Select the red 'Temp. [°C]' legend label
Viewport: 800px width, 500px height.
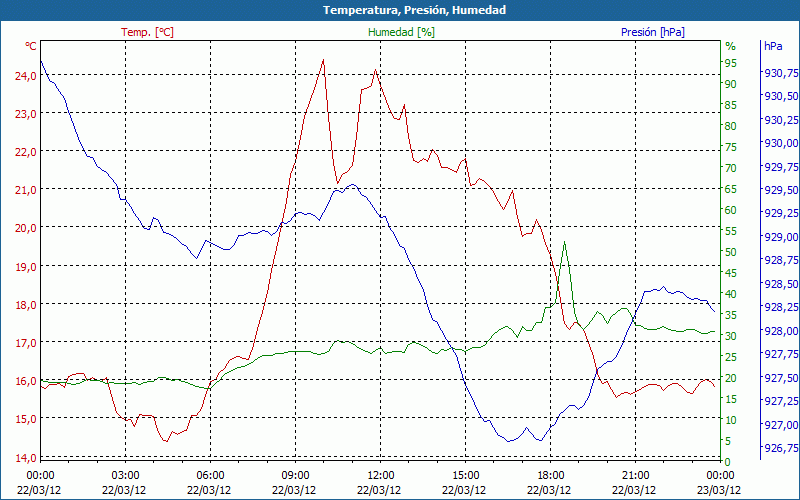147,32
